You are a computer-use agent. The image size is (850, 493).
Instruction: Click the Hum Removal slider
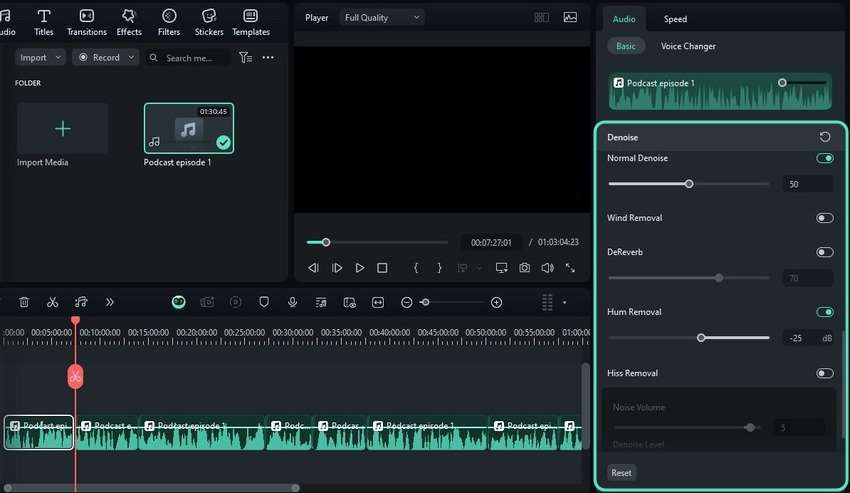pyautogui.click(x=688, y=338)
